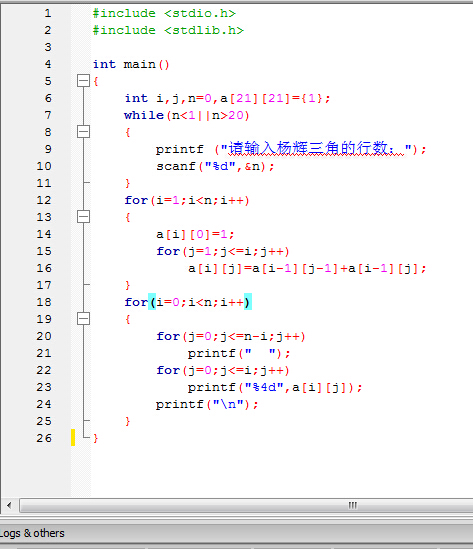Collapse the main function fold at line 5

click(x=83, y=81)
